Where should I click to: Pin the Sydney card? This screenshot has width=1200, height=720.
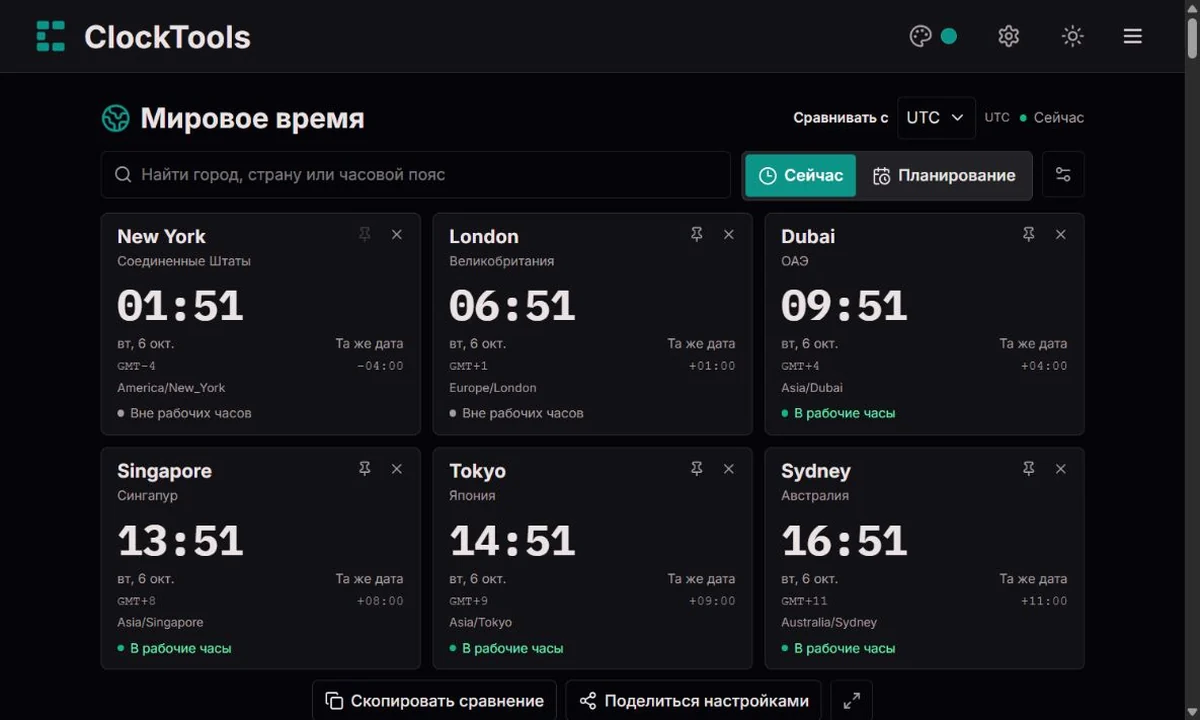pyautogui.click(x=1029, y=469)
